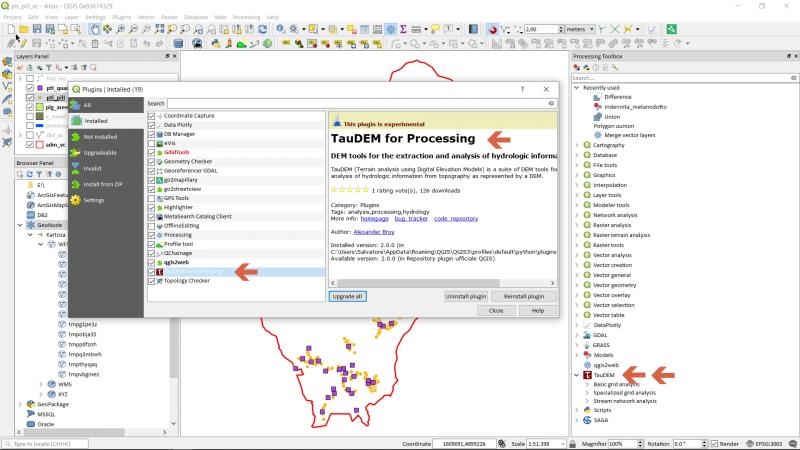This screenshot has width=800, height=450.
Task: Select the Pan Map hand tool
Action: [x=94, y=30]
